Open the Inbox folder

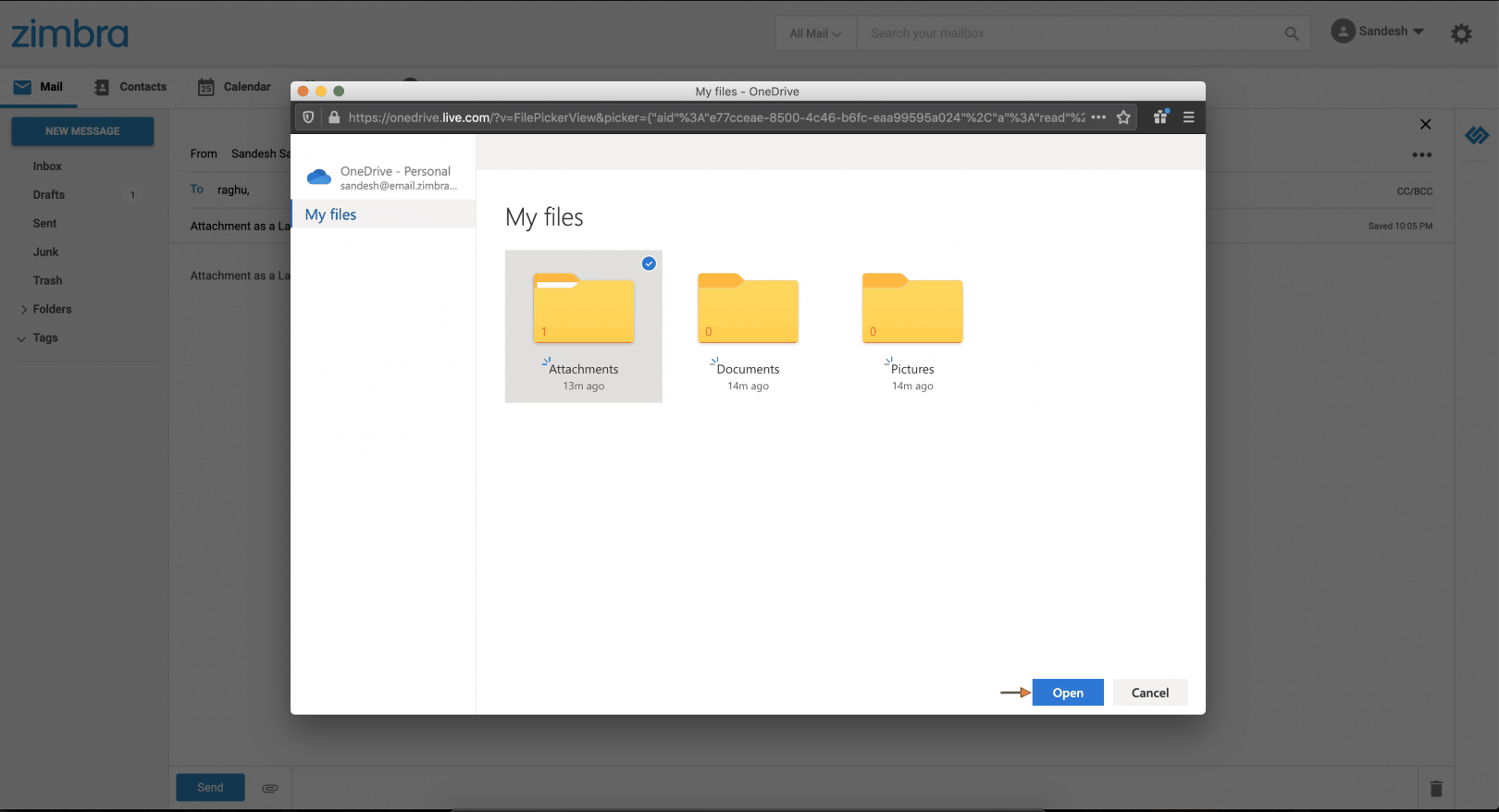[x=47, y=166]
